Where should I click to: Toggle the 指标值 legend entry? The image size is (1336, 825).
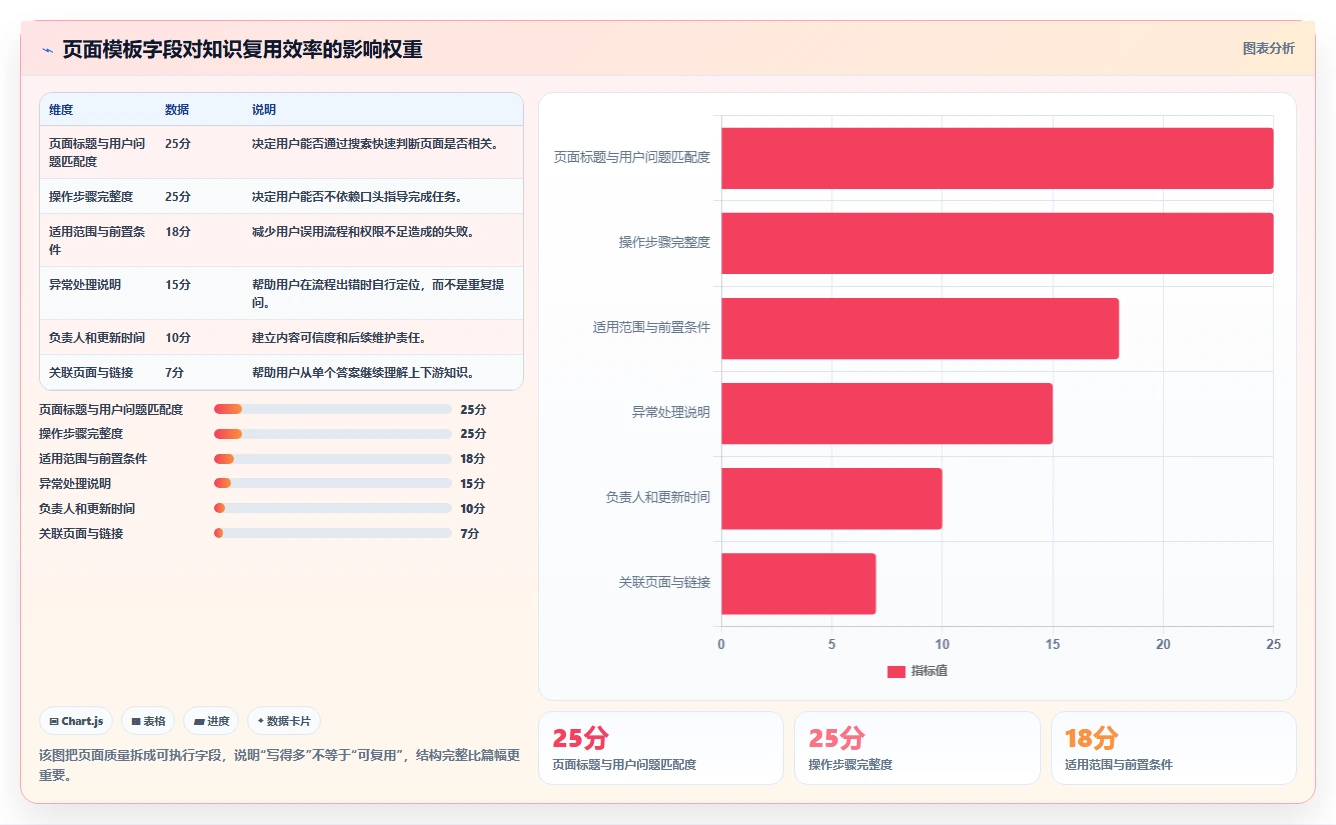[x=917, y=671]
